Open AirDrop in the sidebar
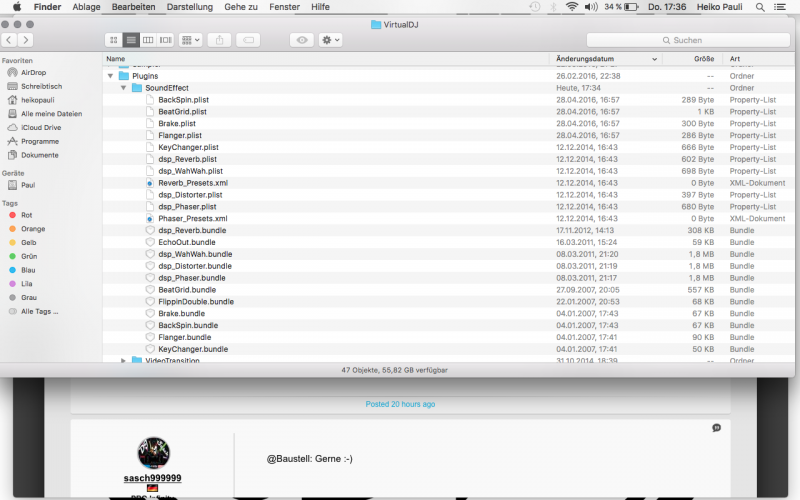This screenshot has height=500, width=800. click(34, 72)
